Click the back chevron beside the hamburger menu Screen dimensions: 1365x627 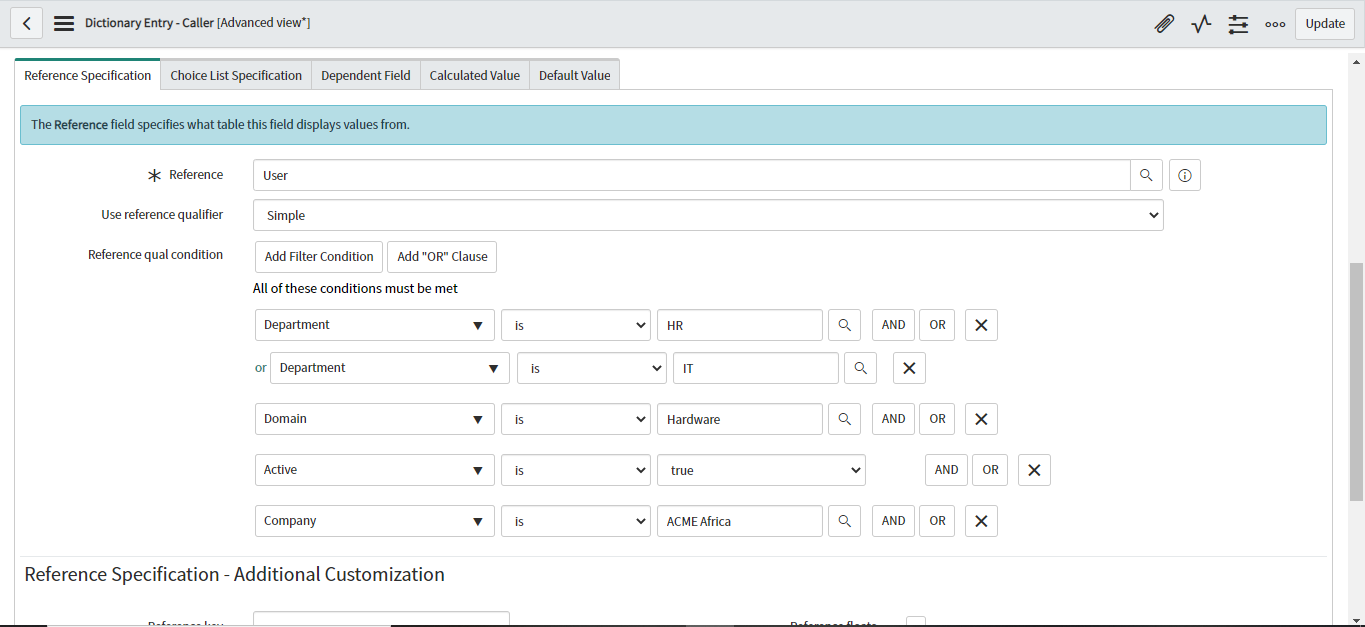[26, 22]
